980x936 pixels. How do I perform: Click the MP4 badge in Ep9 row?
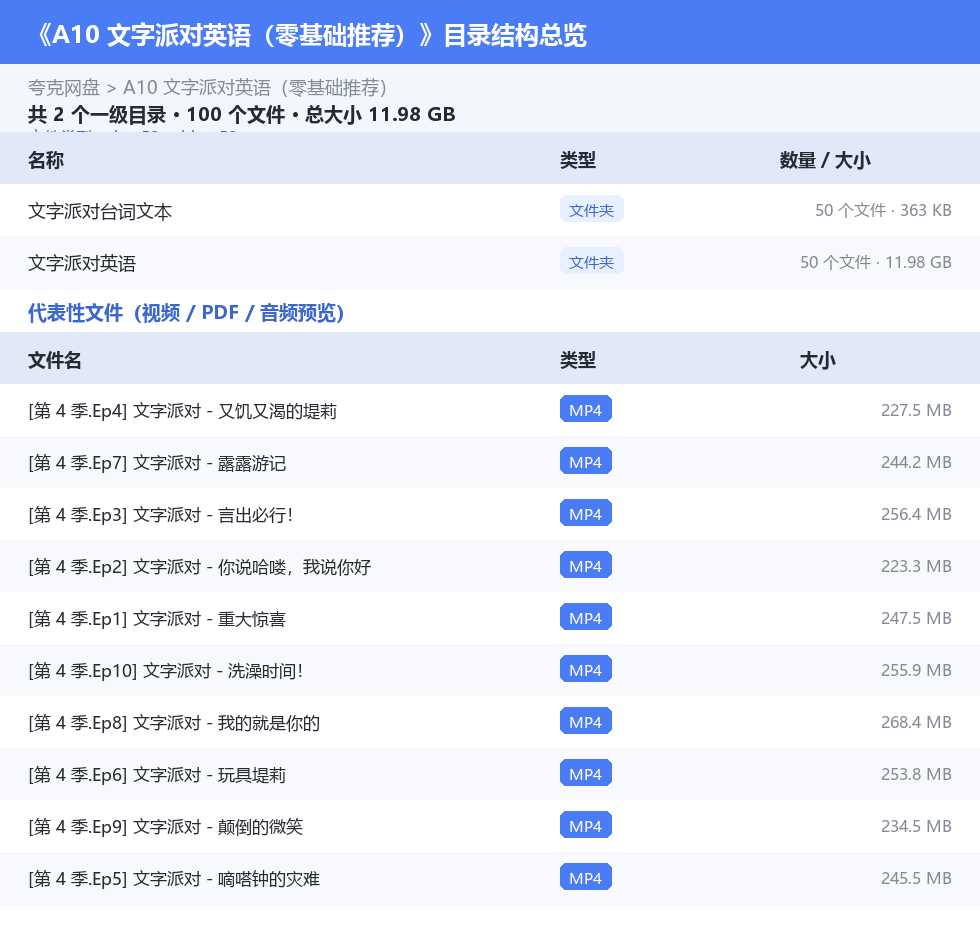[x=586, y=825]
